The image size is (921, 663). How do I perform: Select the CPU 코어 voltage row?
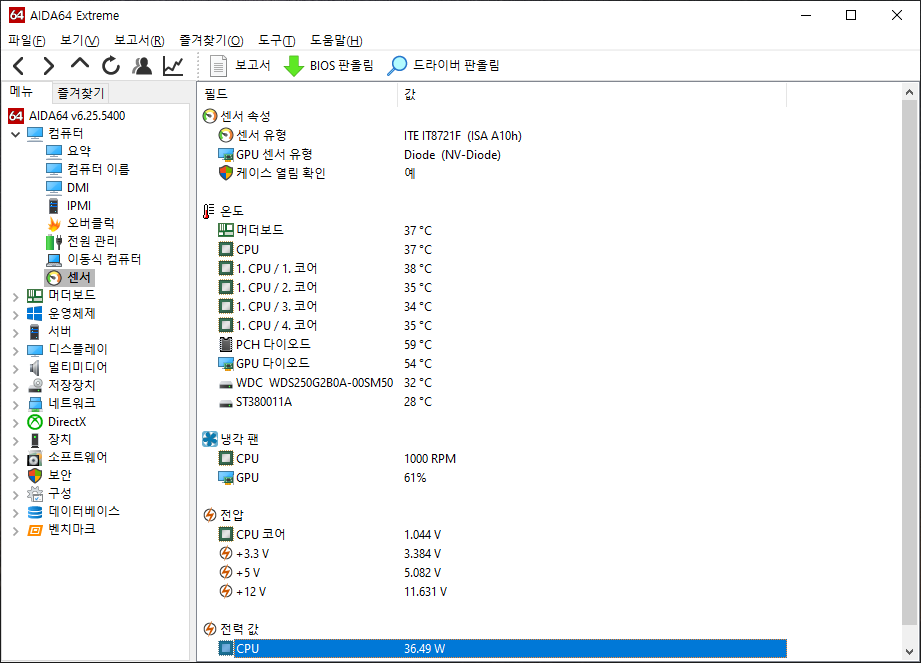(x=502, y=534)
